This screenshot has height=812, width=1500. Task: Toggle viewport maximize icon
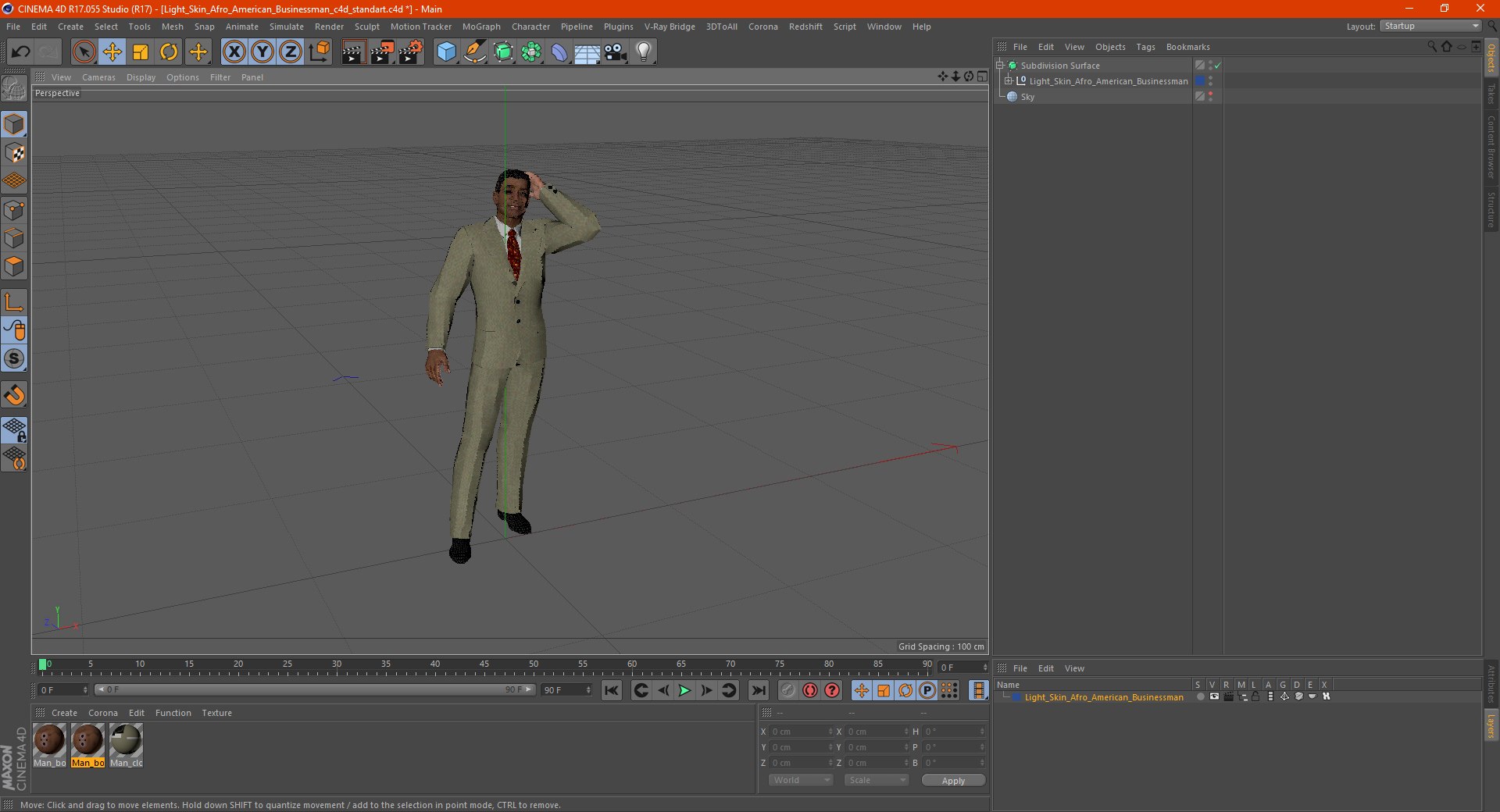coord(982,77)
